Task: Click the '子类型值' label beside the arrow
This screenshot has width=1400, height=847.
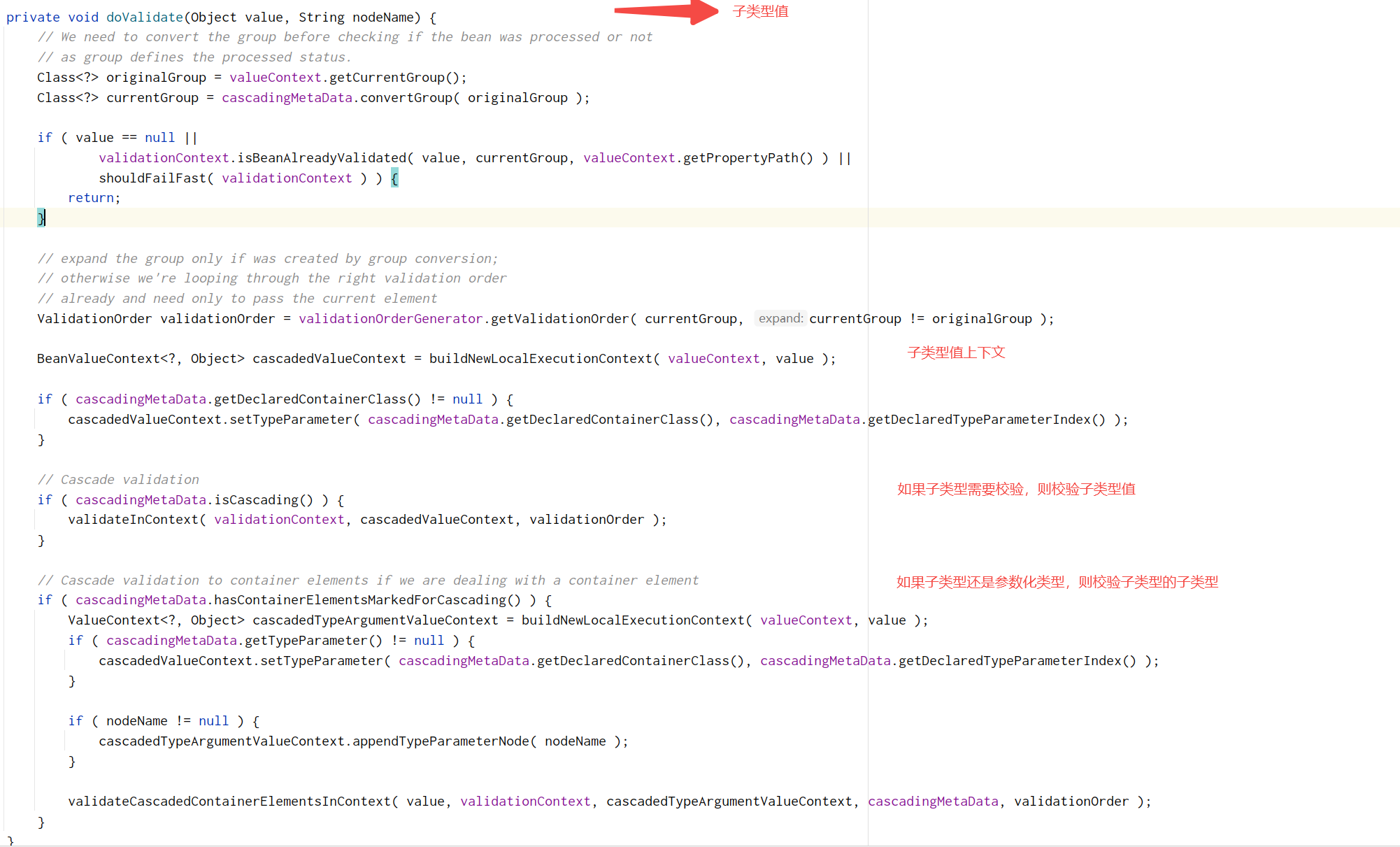Action: (760, 11)
